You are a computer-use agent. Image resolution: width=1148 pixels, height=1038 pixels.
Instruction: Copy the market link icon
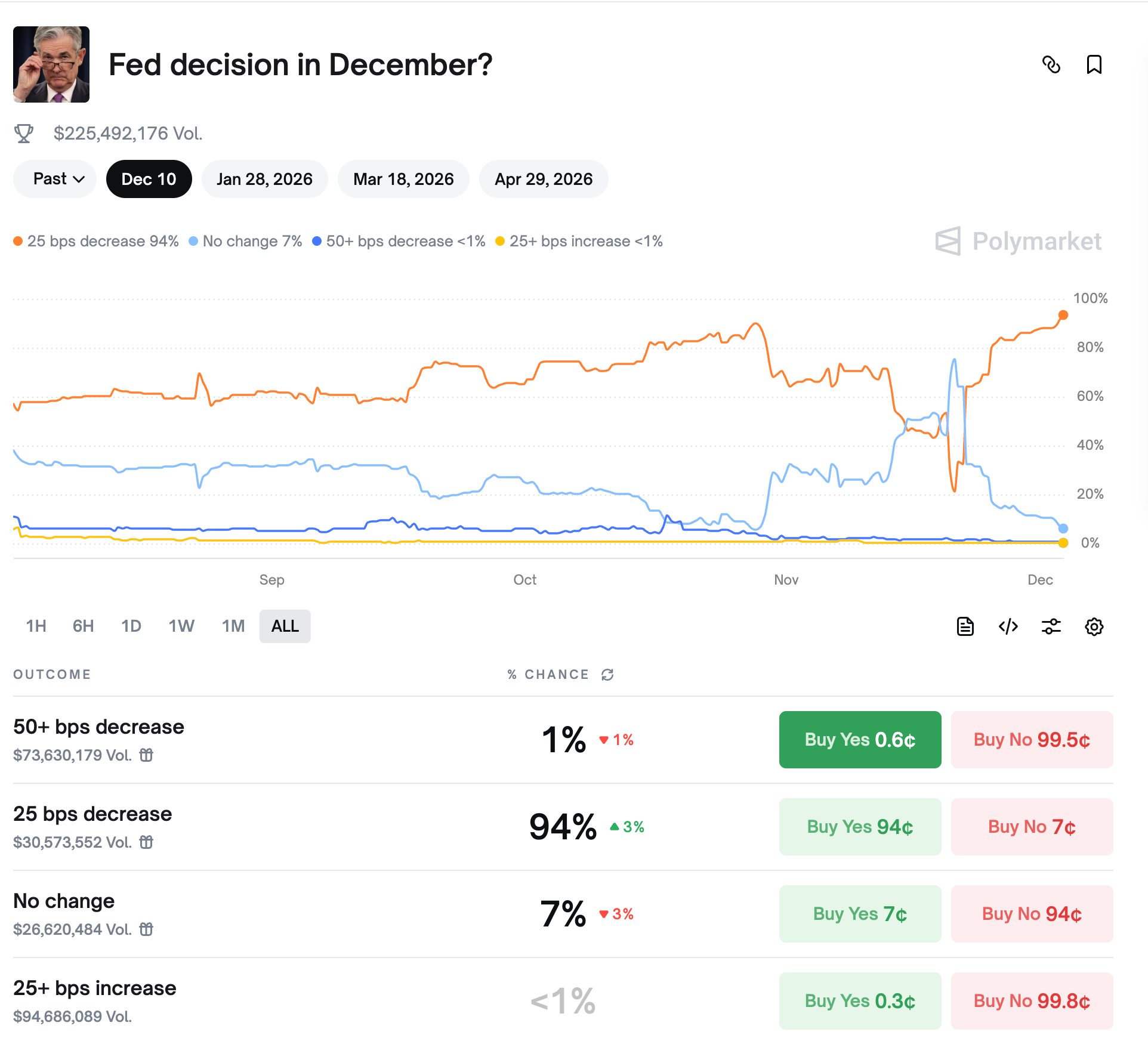(1051, 64)
